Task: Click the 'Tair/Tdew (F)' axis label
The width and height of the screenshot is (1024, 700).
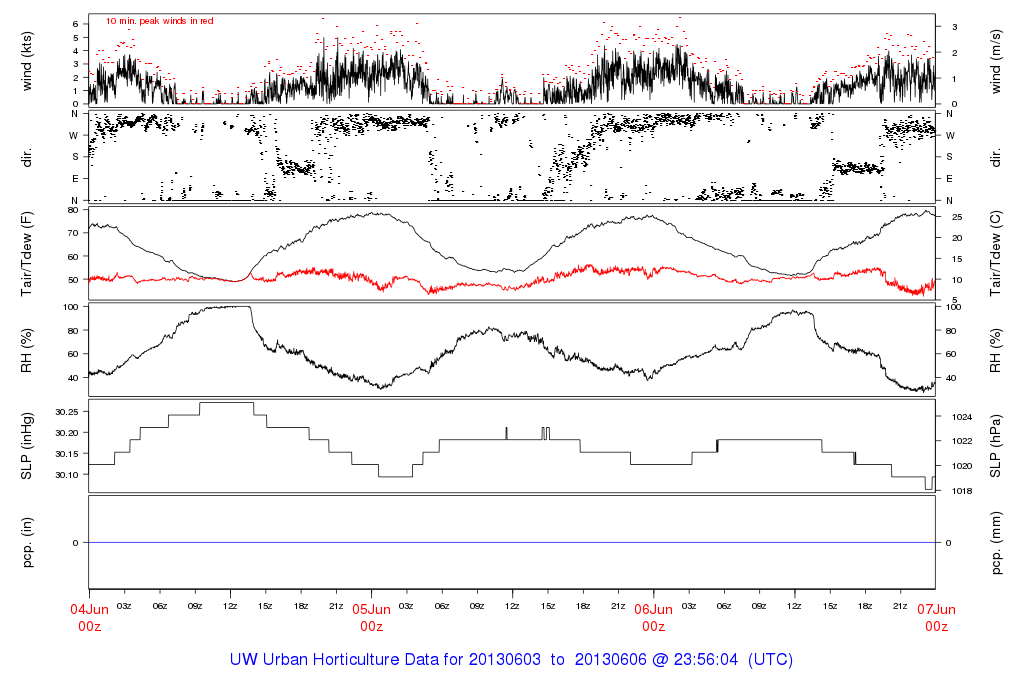Action: point(27,254)
